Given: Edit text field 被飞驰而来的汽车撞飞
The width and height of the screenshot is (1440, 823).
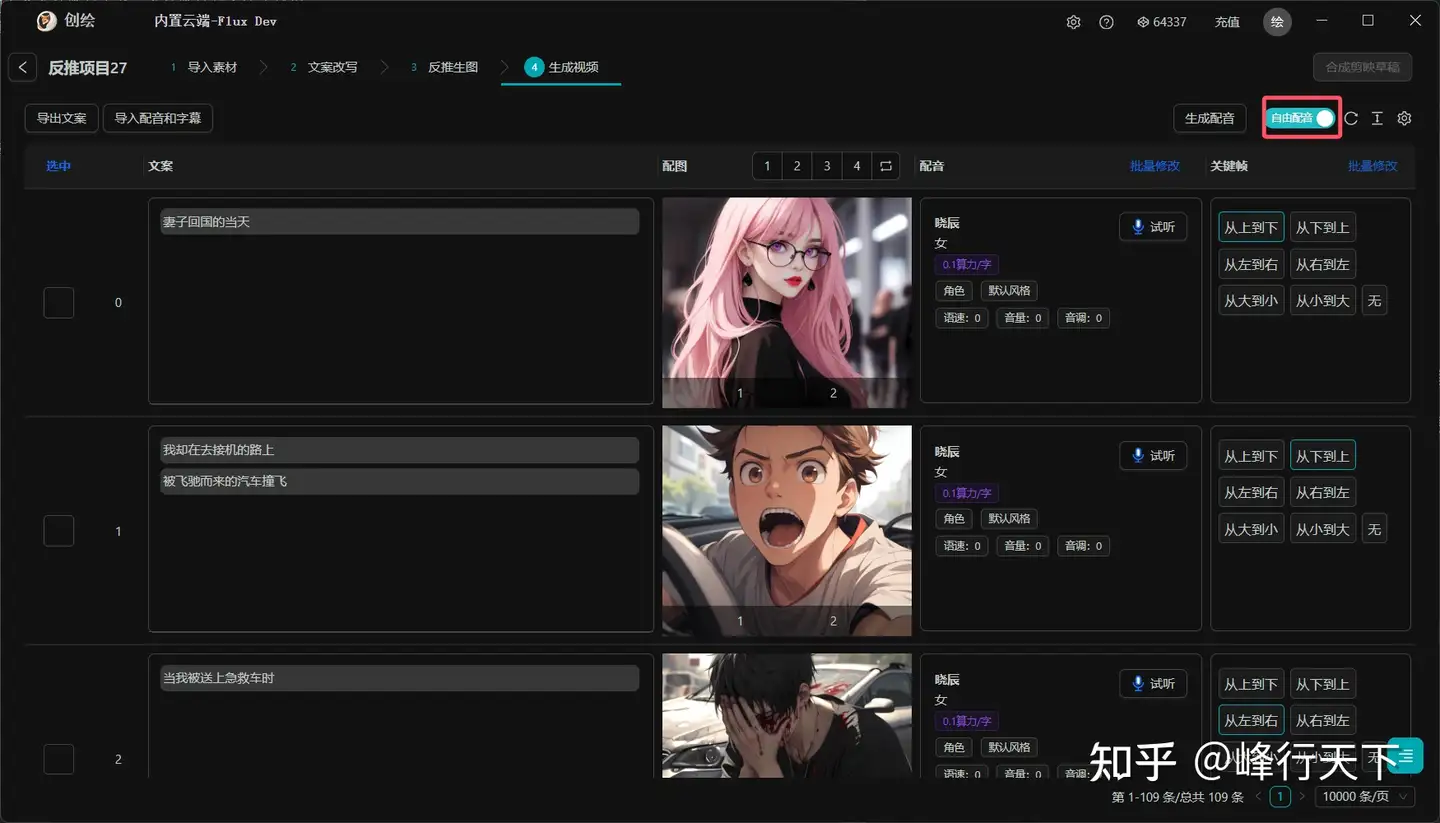Looking at the screenshot, I should [x=399, y=481].
